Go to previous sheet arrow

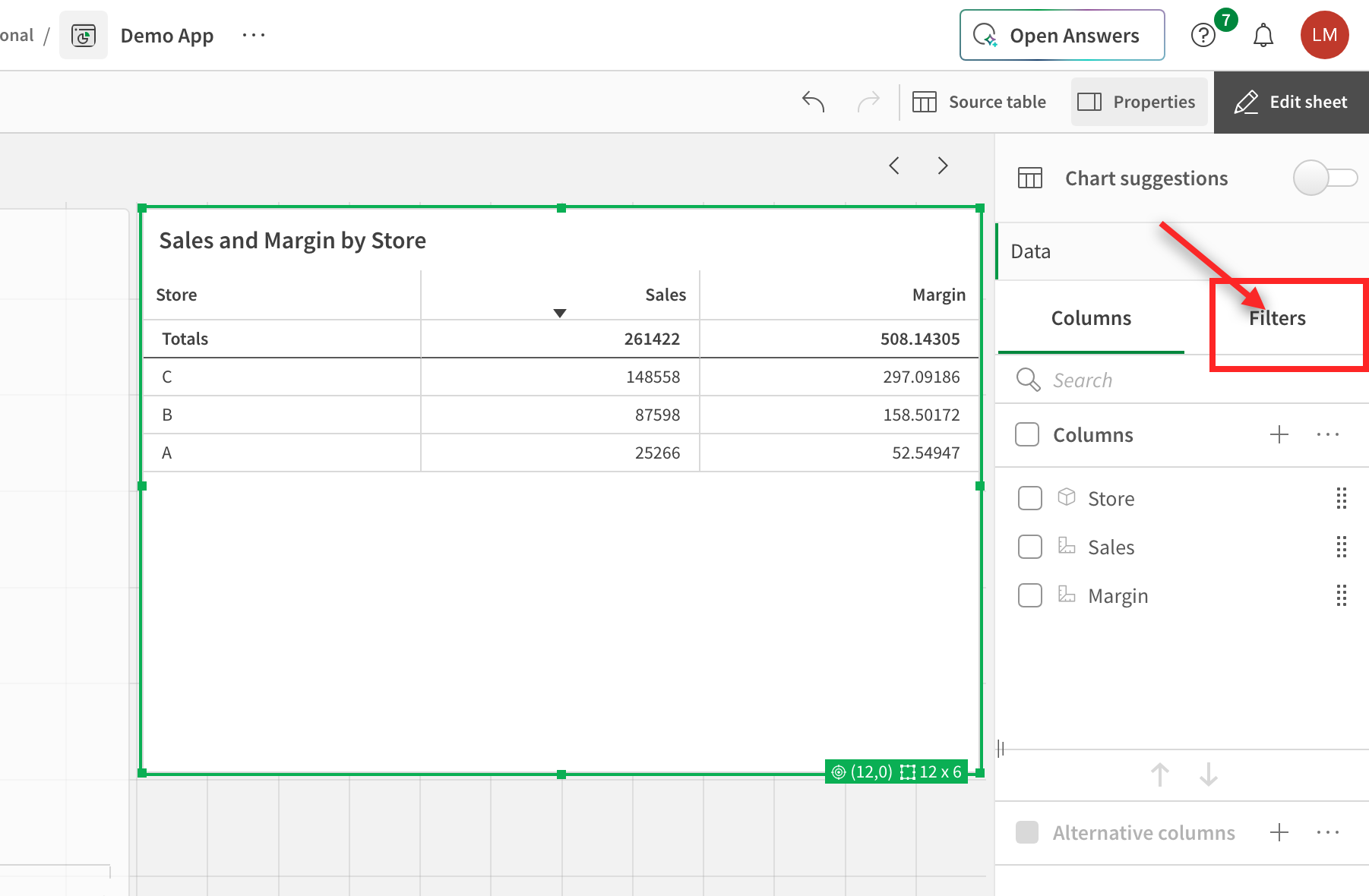pyautogui.click(x=894, y=166)
